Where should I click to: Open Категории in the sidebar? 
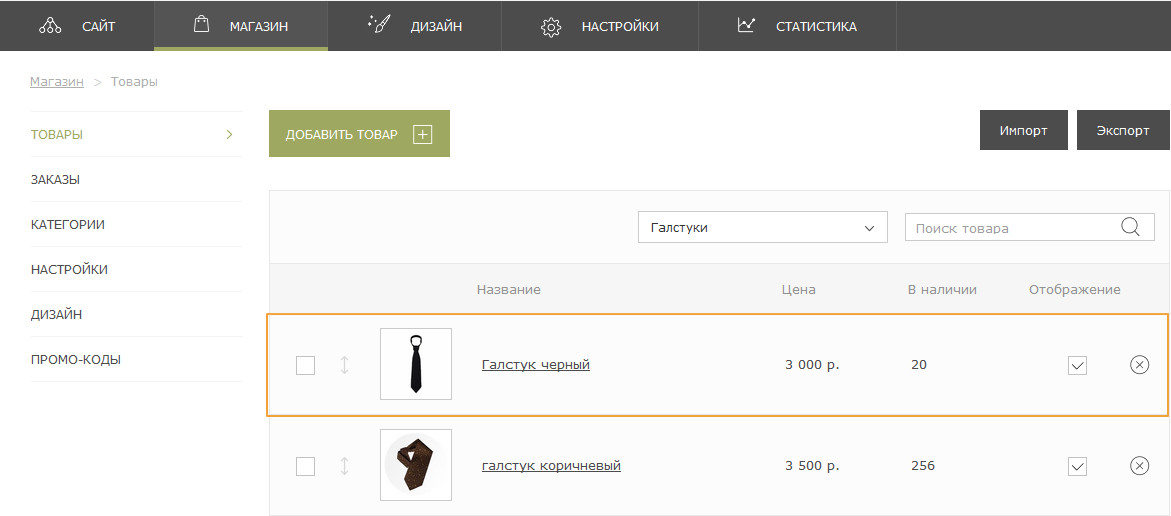[136, 225]
